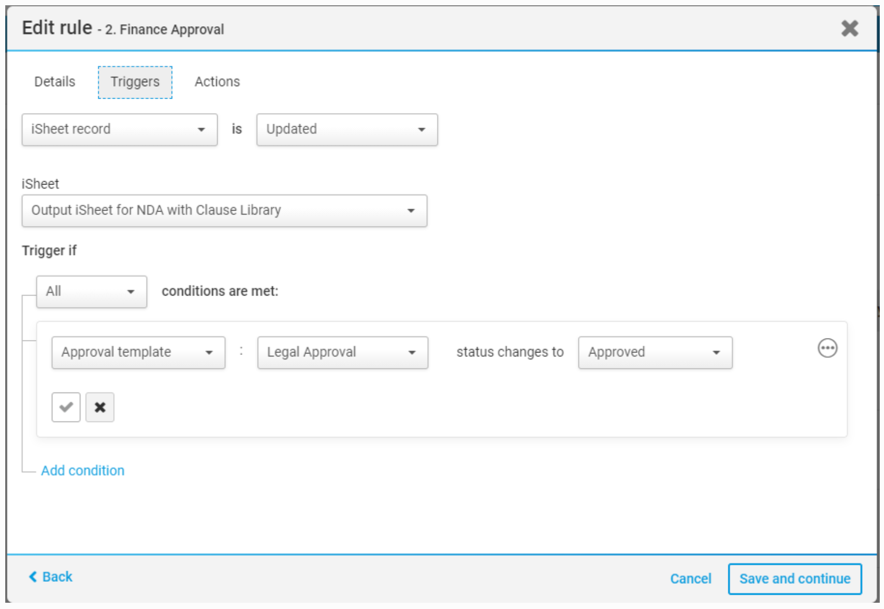The width and height of the screenshot is (884, 609).
Task: Open more options ellipsis for condition
Action: click(x=827, y=348)
